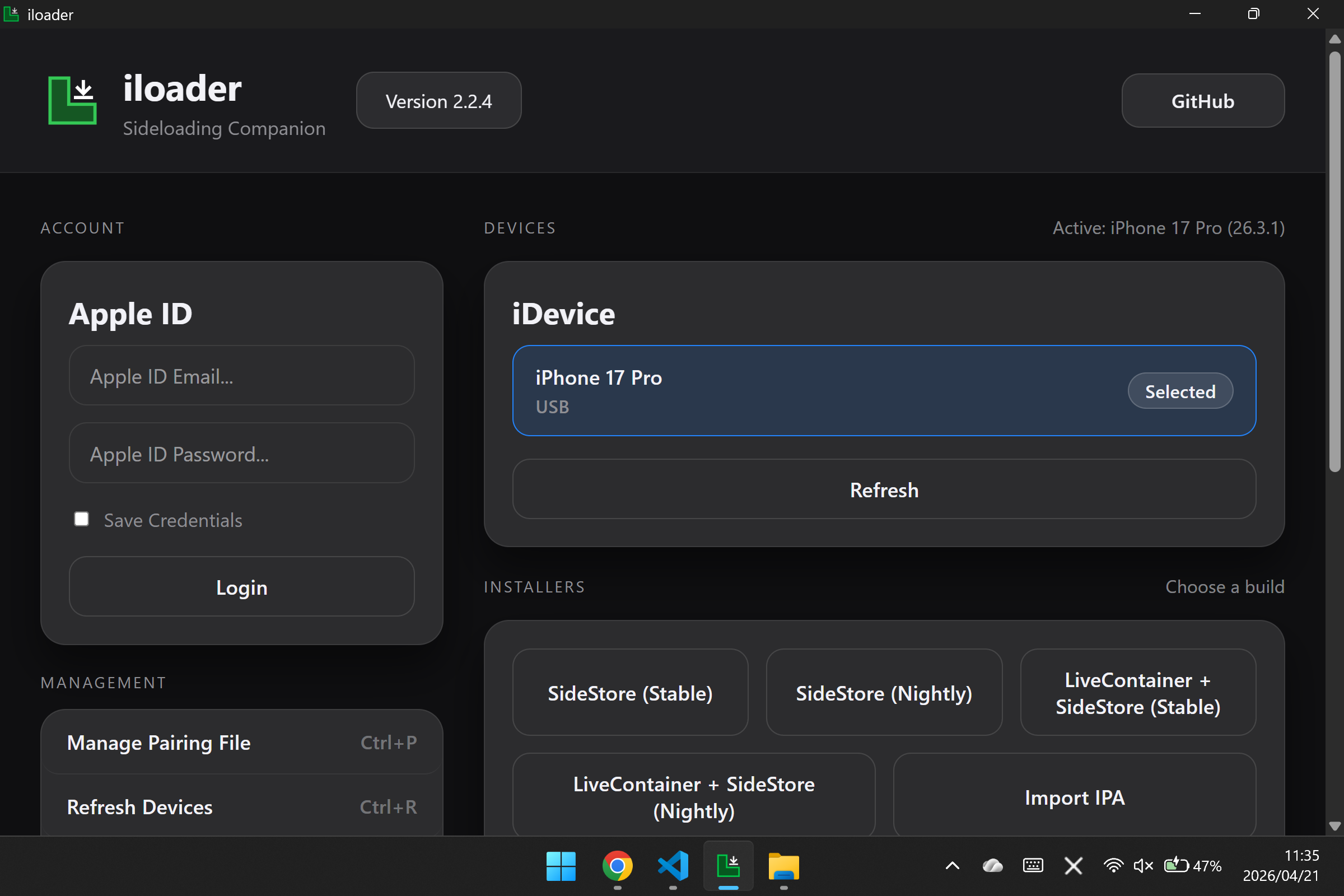The width and height of the screenshot is (1344, 896).
Task: Select the iPhone 17 Pro device card
Action: [884, 391]
